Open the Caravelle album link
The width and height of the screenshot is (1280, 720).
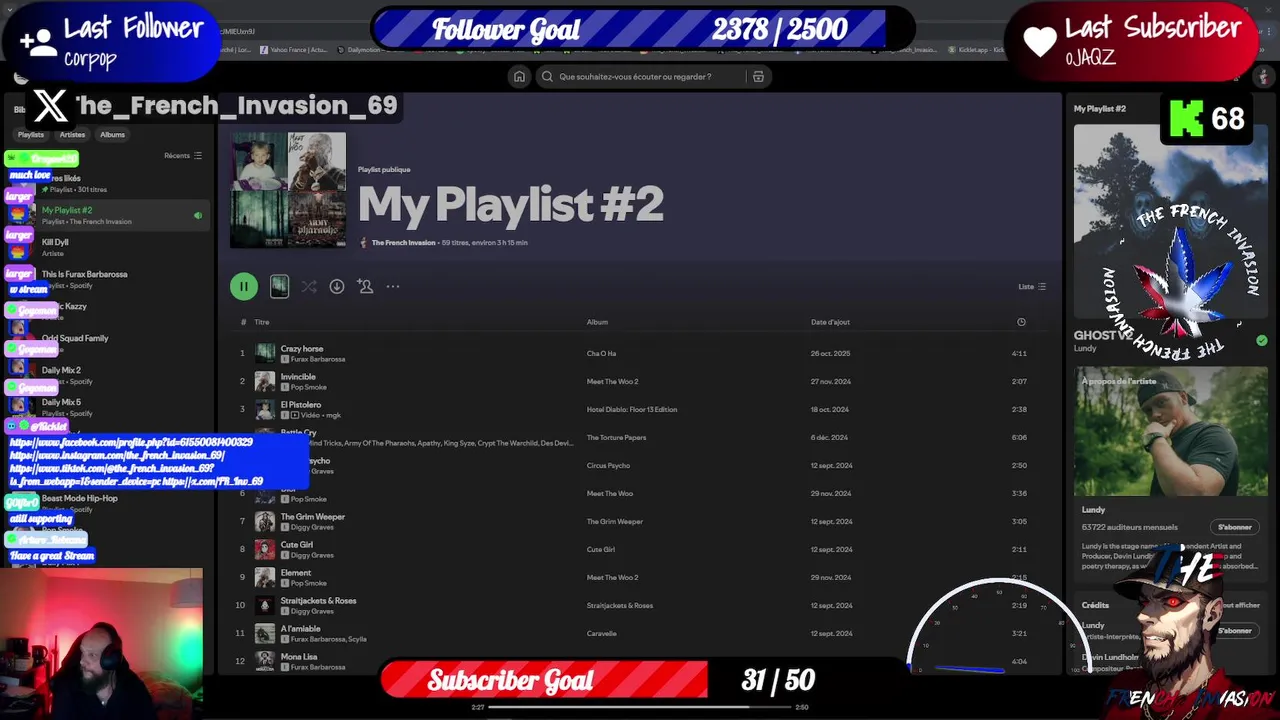[x=602, y=633]
